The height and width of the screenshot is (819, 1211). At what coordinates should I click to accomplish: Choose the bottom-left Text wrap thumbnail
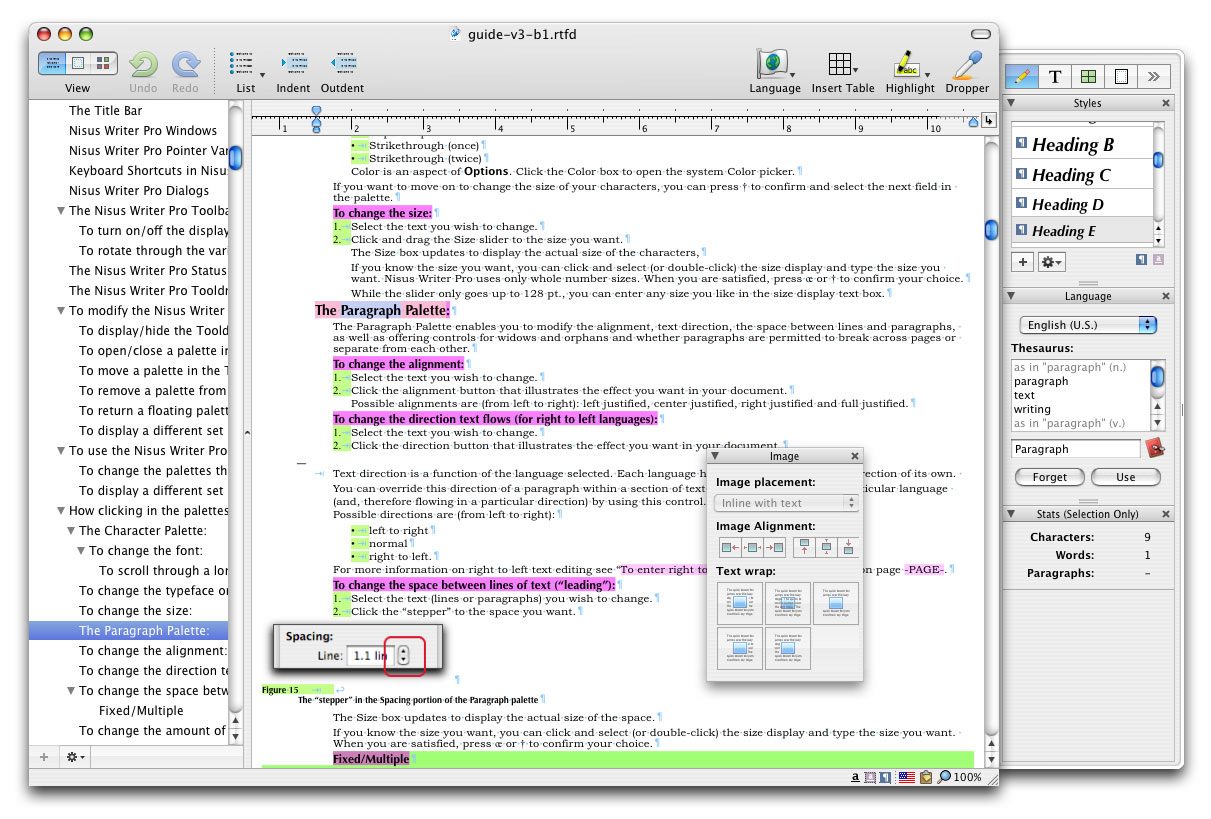coord(740,648)
